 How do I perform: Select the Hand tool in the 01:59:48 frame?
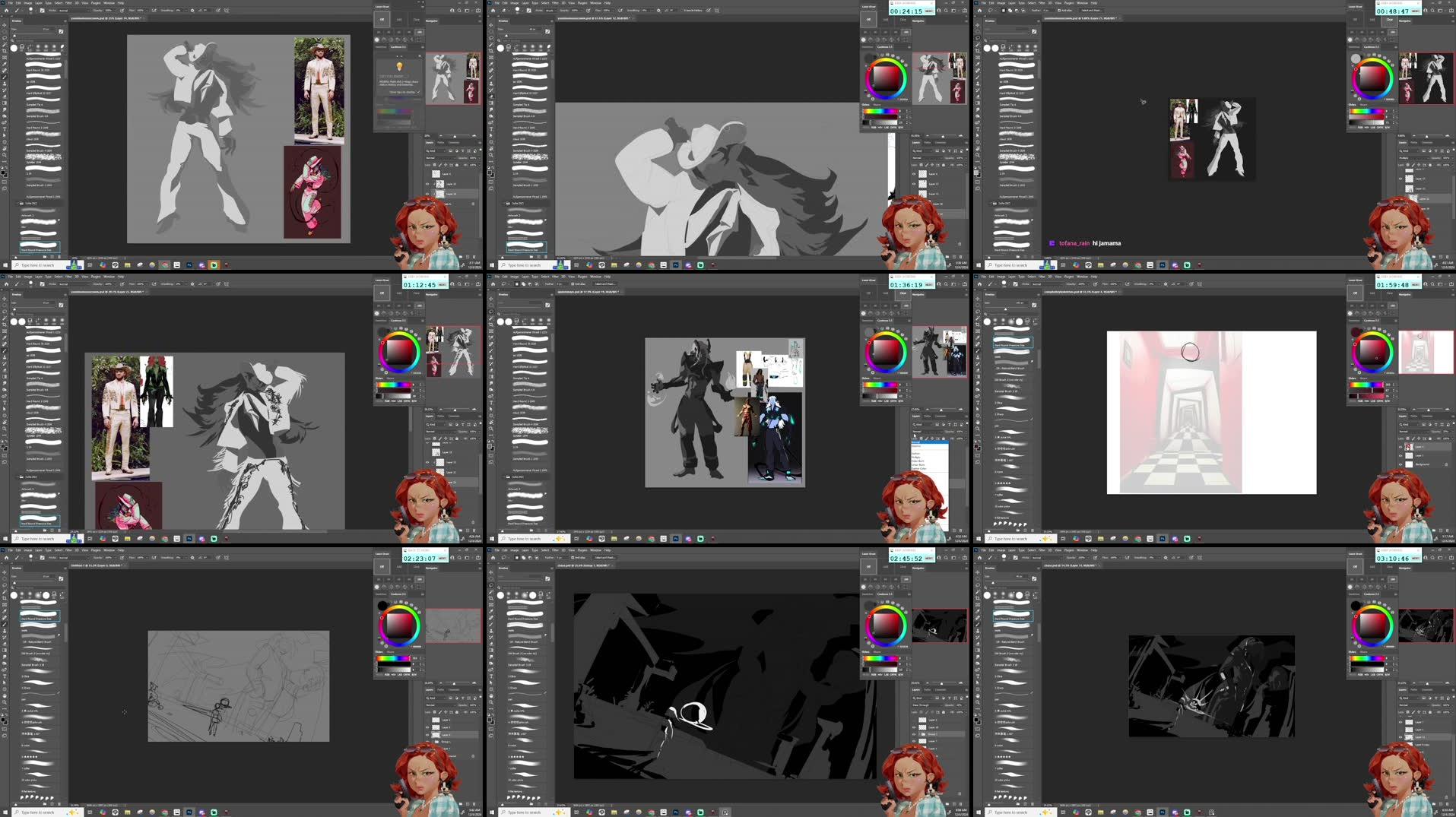pyautogui.click(x=978, y=422)
